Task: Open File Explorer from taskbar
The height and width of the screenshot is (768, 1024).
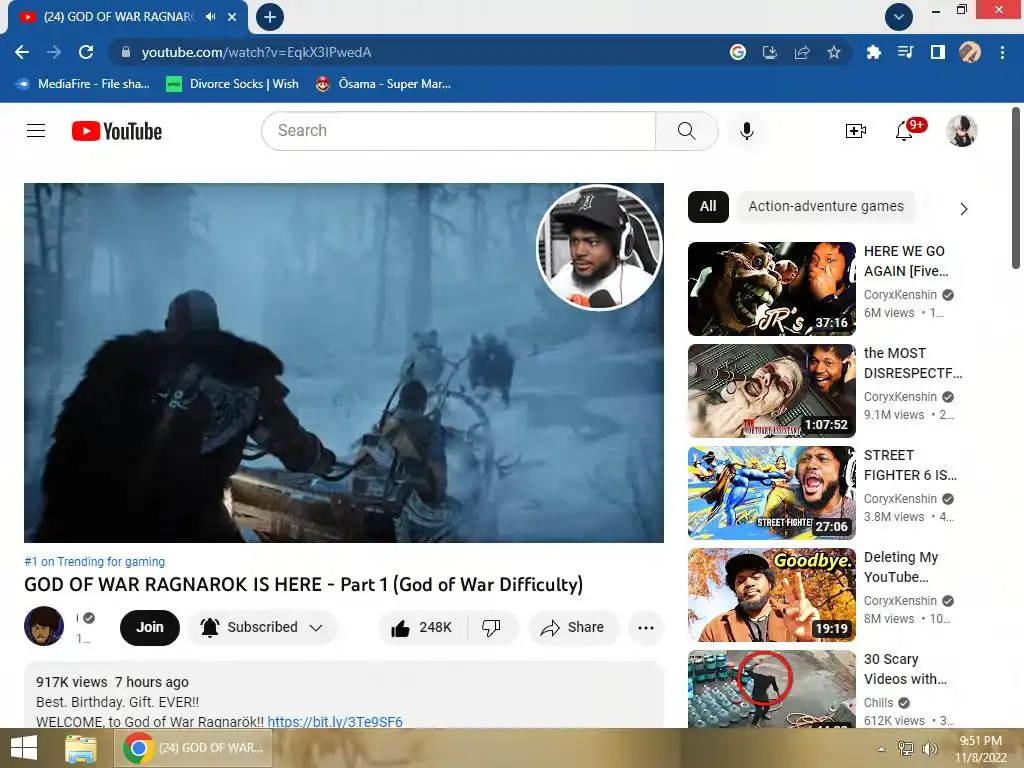Action: click(x=81, y=748)
